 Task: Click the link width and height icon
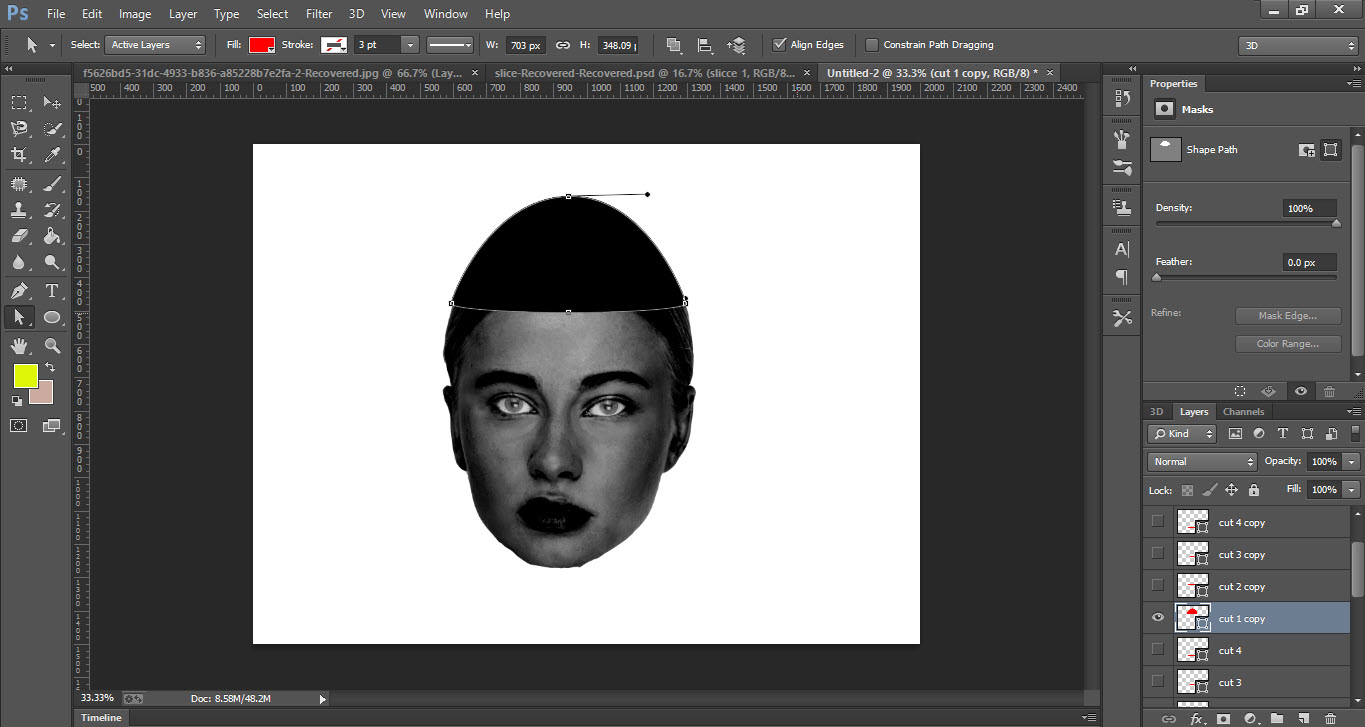[x=563, y=45]
